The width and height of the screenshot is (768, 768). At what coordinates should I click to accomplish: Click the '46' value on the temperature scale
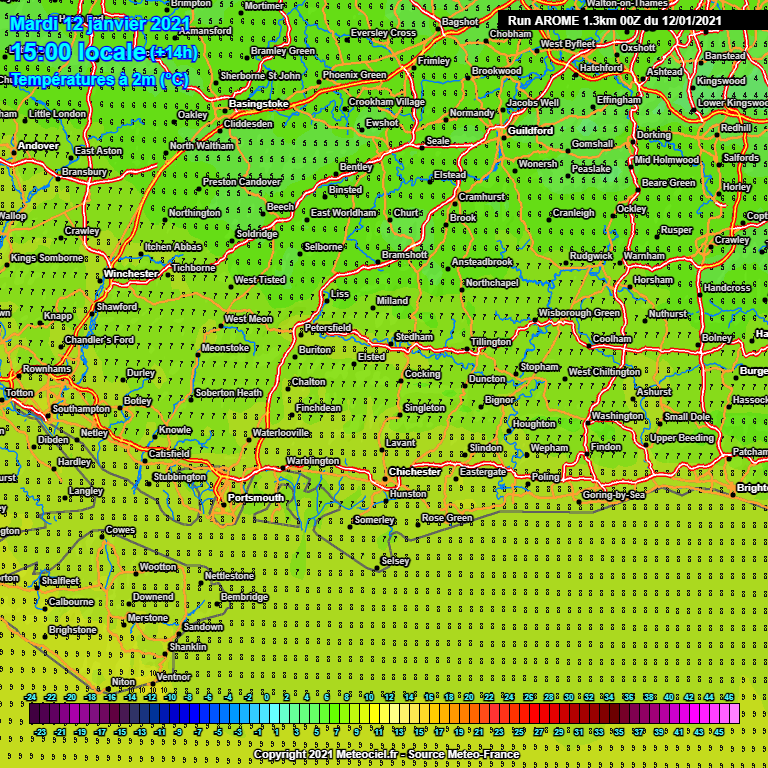point(729,697)
